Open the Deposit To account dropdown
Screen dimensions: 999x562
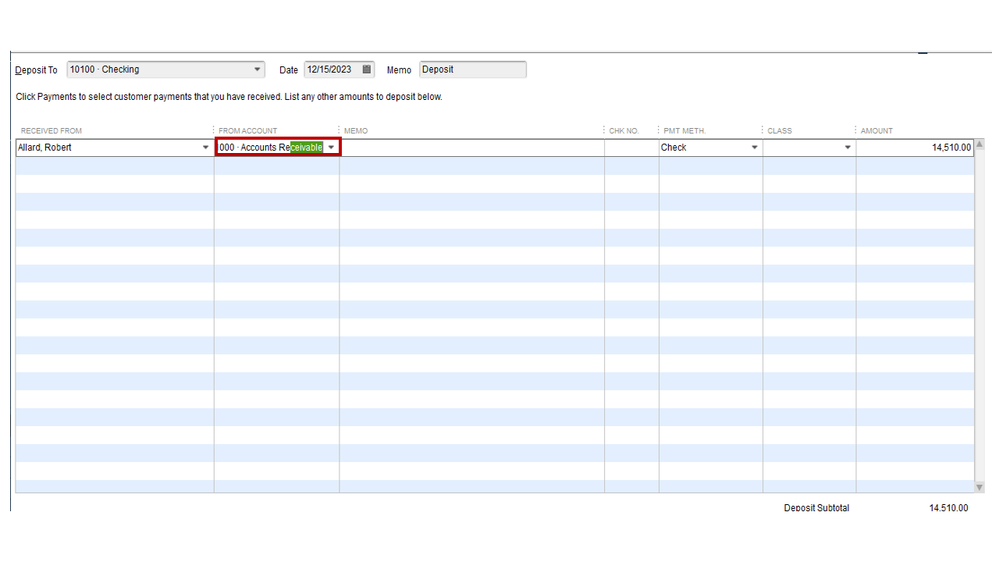tap(257, 69)
